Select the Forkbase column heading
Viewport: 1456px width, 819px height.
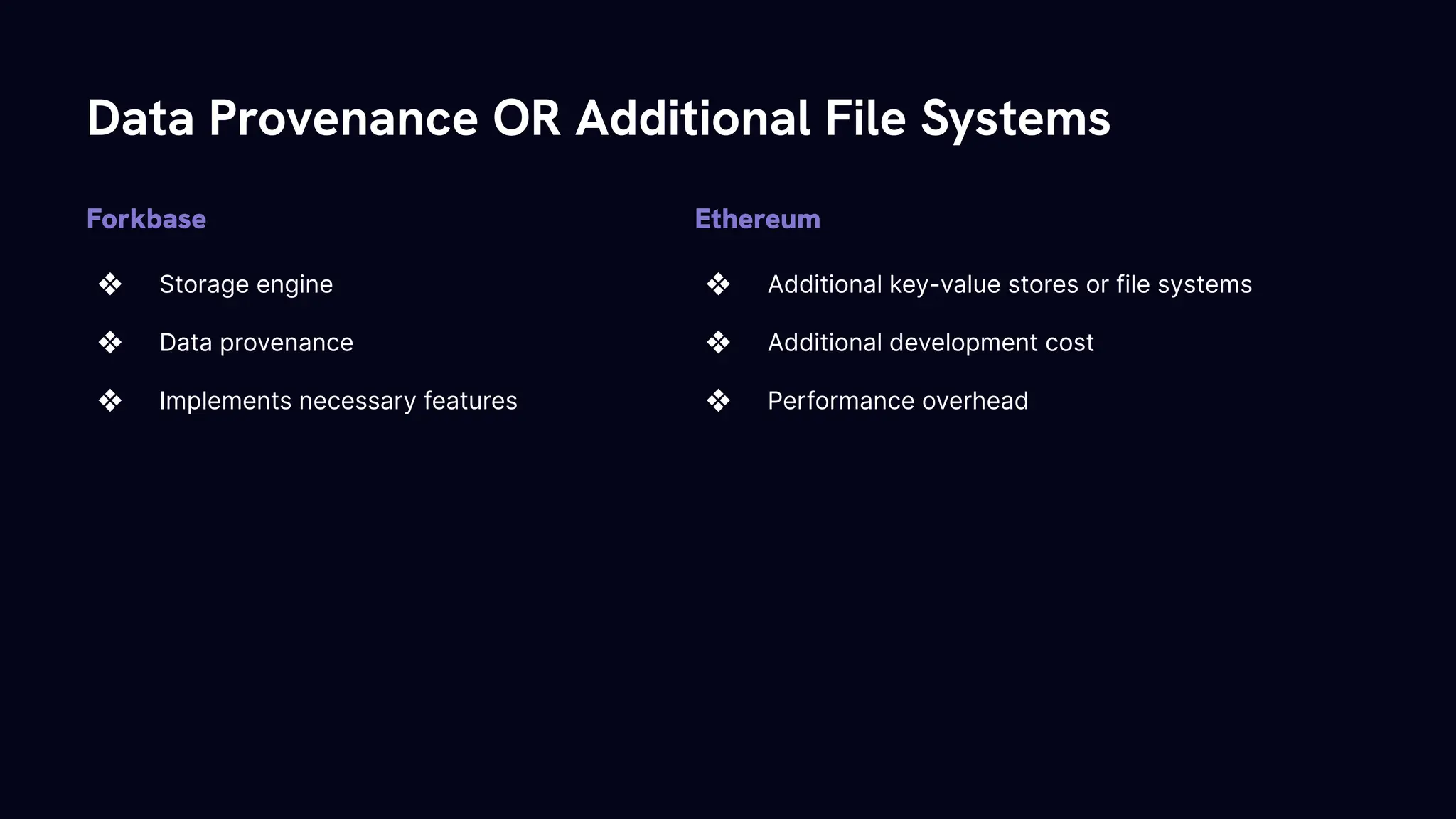[146, 219]
